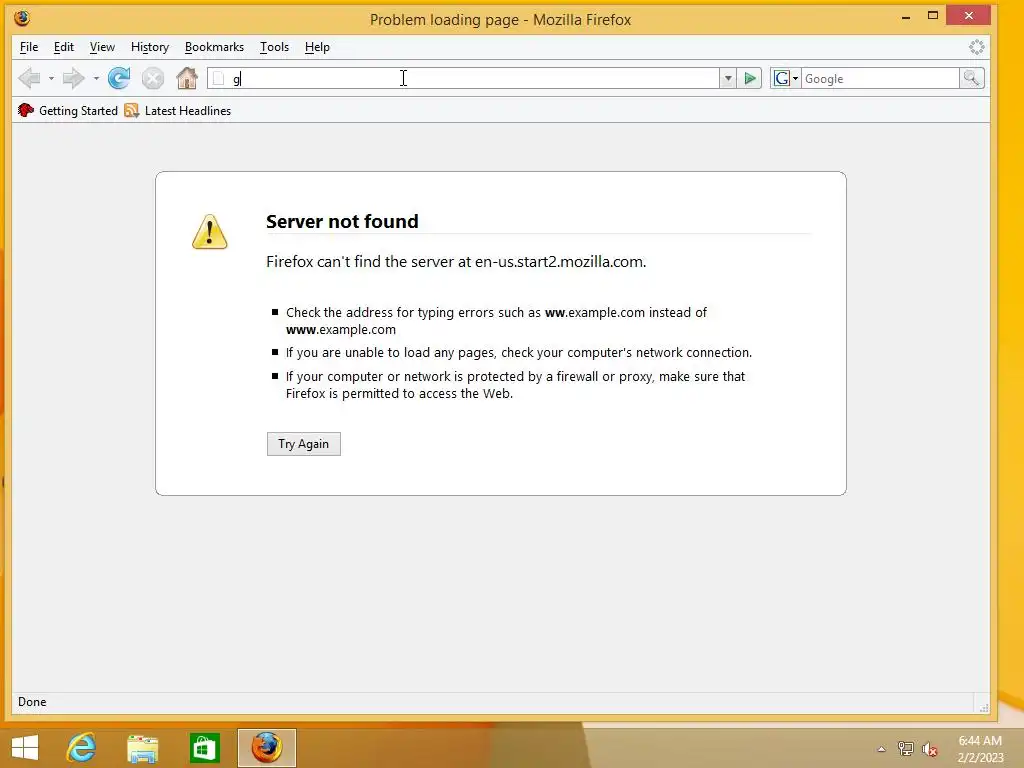Open the Forward history dropdown arrow
The image size is (1024, 768).
[x=96, y=78]
